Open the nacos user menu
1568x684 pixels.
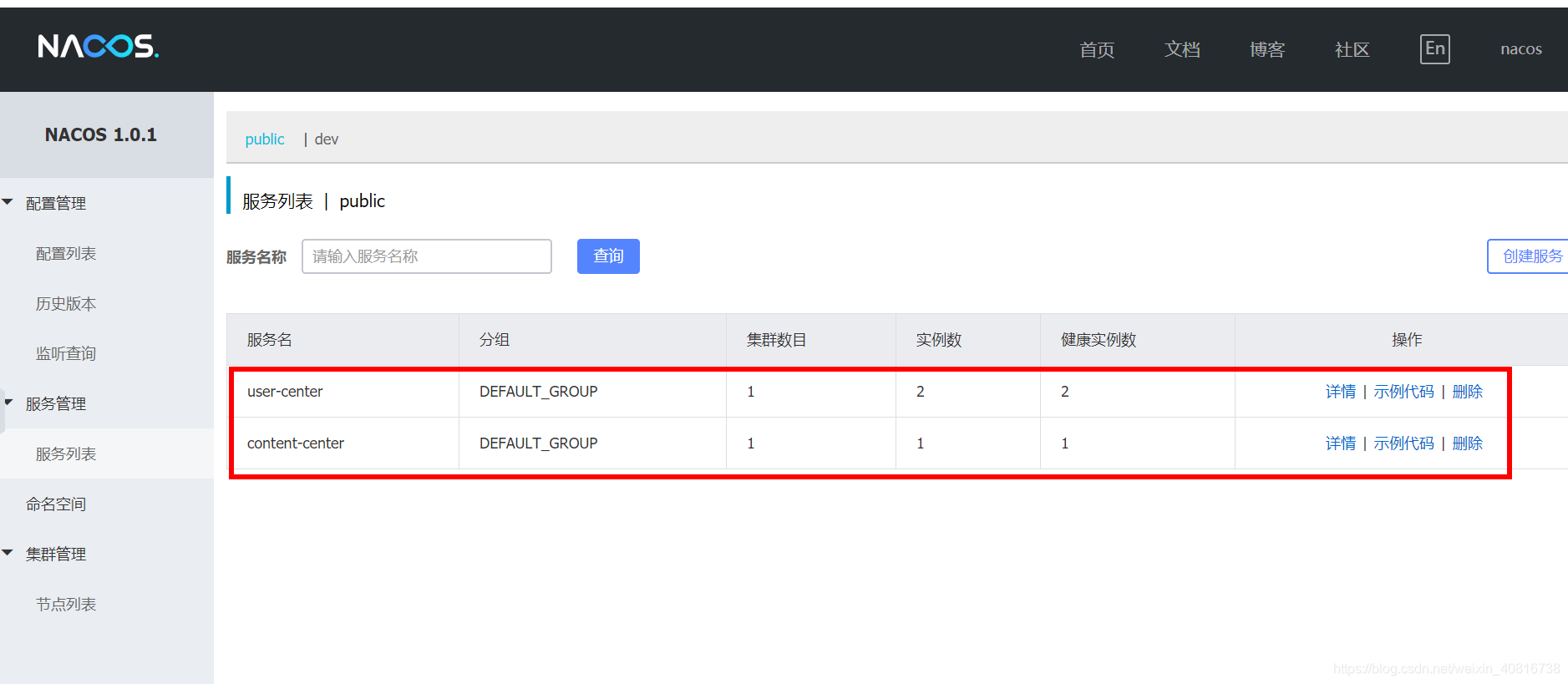click(1521, 49)
